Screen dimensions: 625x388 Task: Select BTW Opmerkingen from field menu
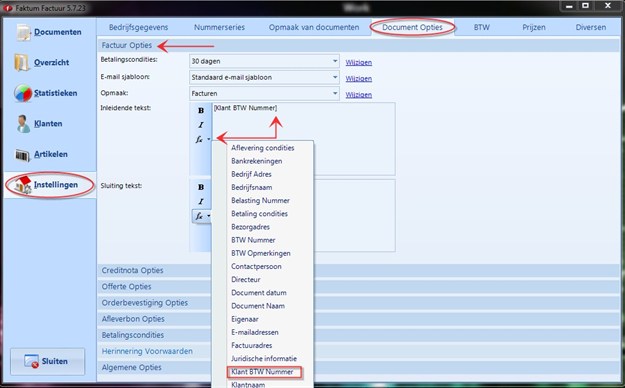coord(261,253)
